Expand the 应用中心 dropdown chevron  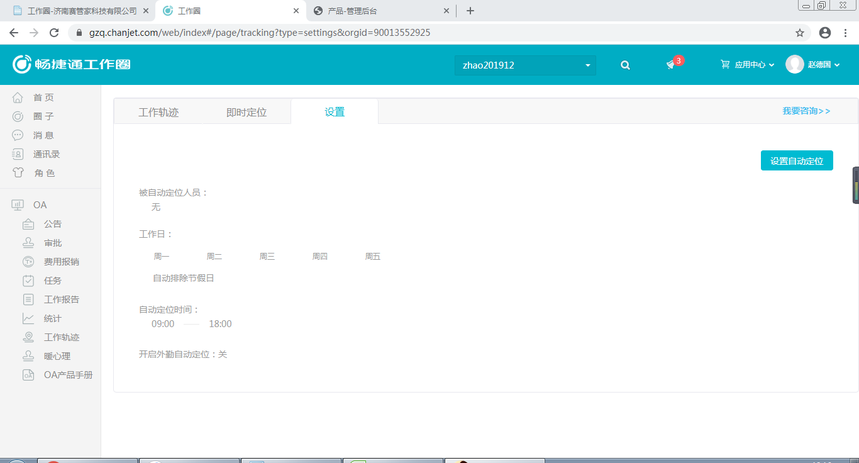(772, 65)
